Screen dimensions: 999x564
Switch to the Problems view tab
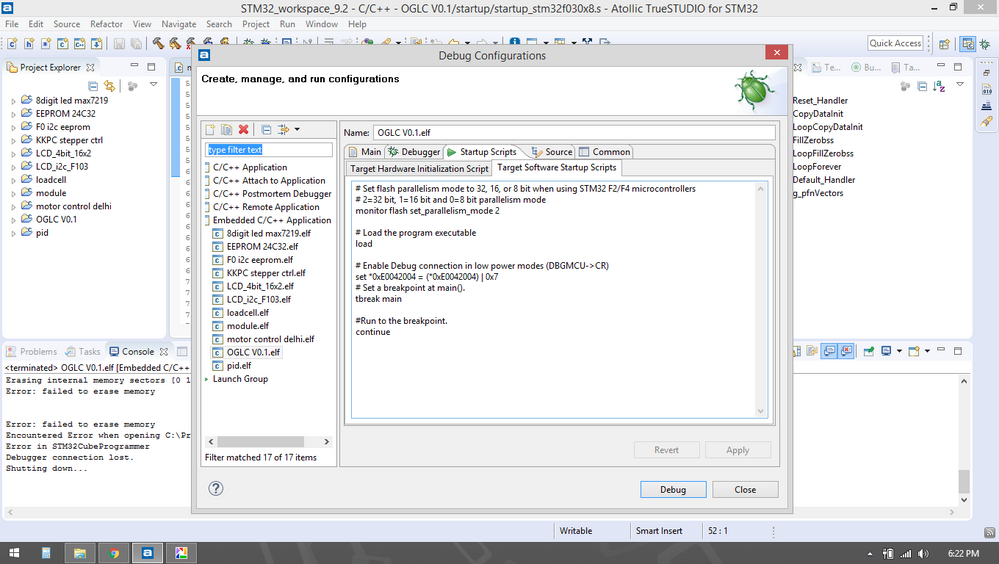[31, 352]
